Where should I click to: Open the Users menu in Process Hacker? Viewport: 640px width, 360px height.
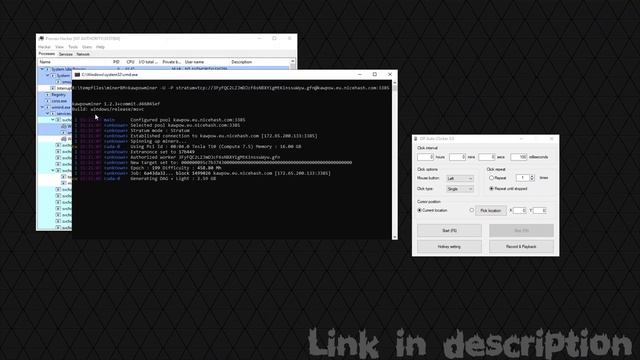tap(87, 47)
